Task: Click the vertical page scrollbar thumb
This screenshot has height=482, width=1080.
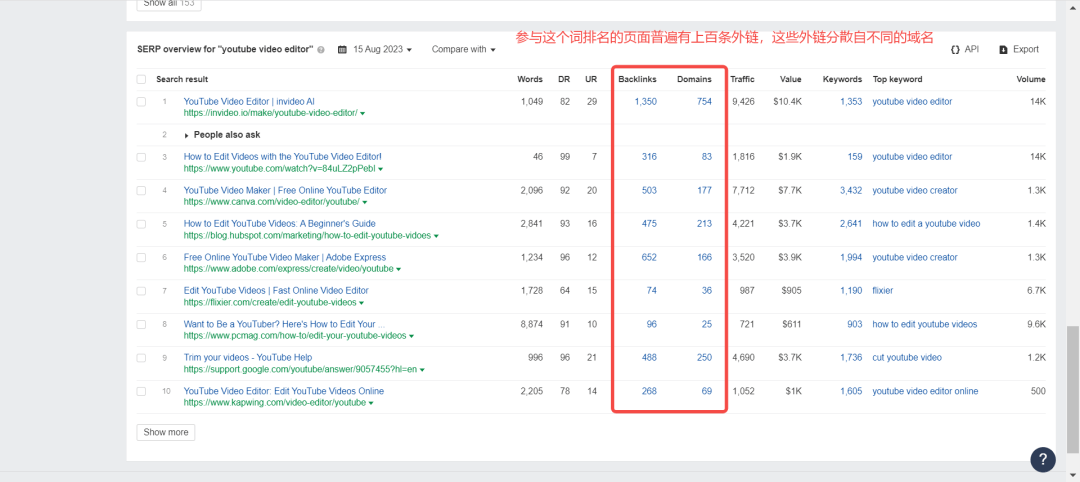Action: tap(1072, 392)
